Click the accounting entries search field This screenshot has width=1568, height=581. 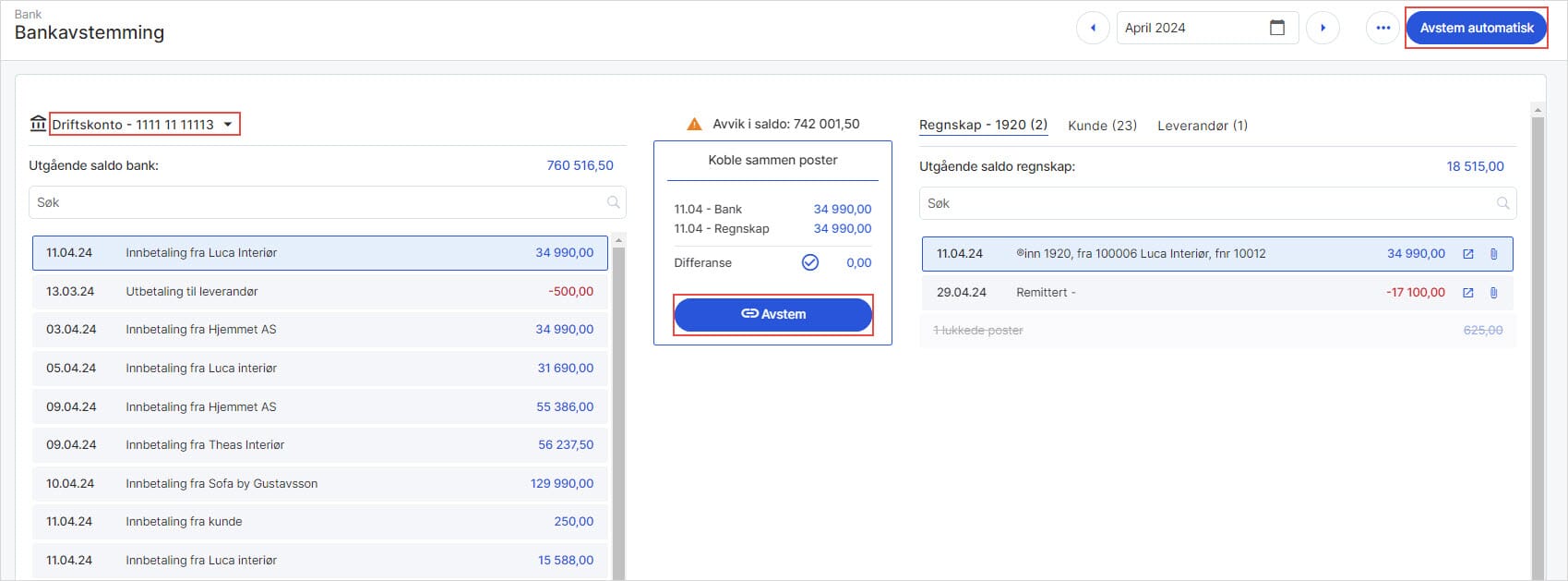(x=1207, y=203)
